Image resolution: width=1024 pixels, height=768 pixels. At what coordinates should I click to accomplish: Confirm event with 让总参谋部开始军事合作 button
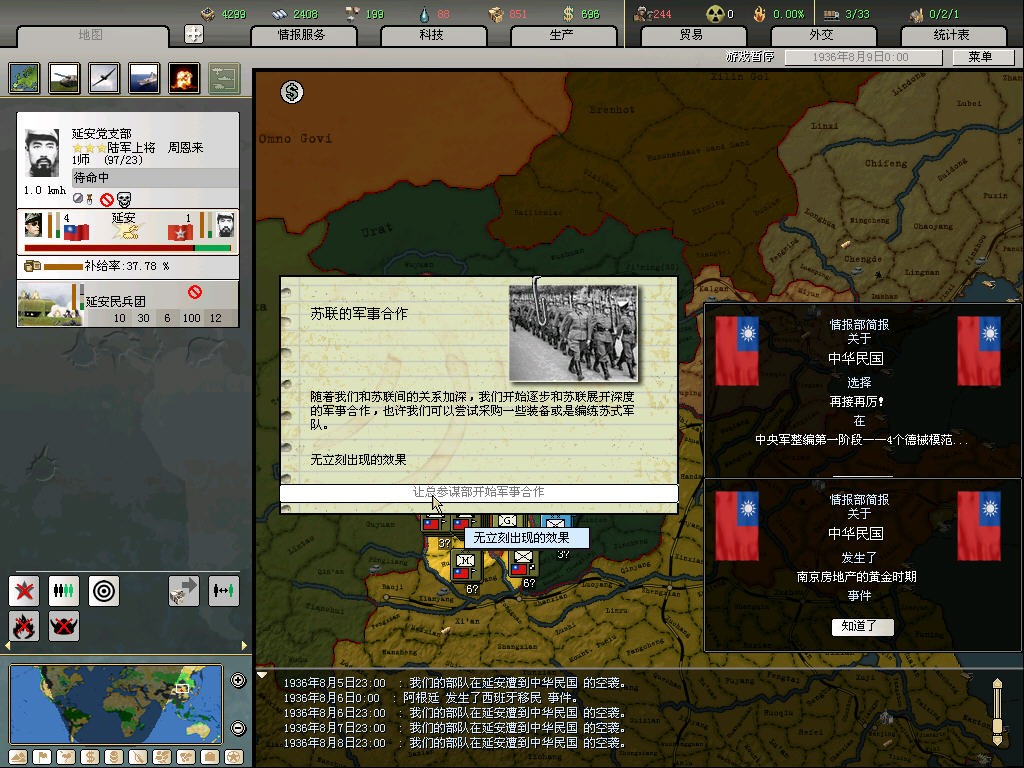(478, 492)
